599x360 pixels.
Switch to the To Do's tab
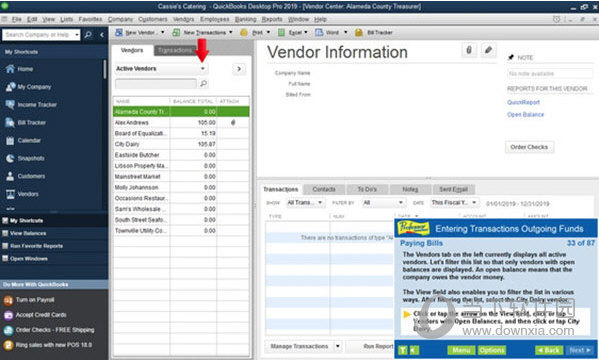click(367, 189)
